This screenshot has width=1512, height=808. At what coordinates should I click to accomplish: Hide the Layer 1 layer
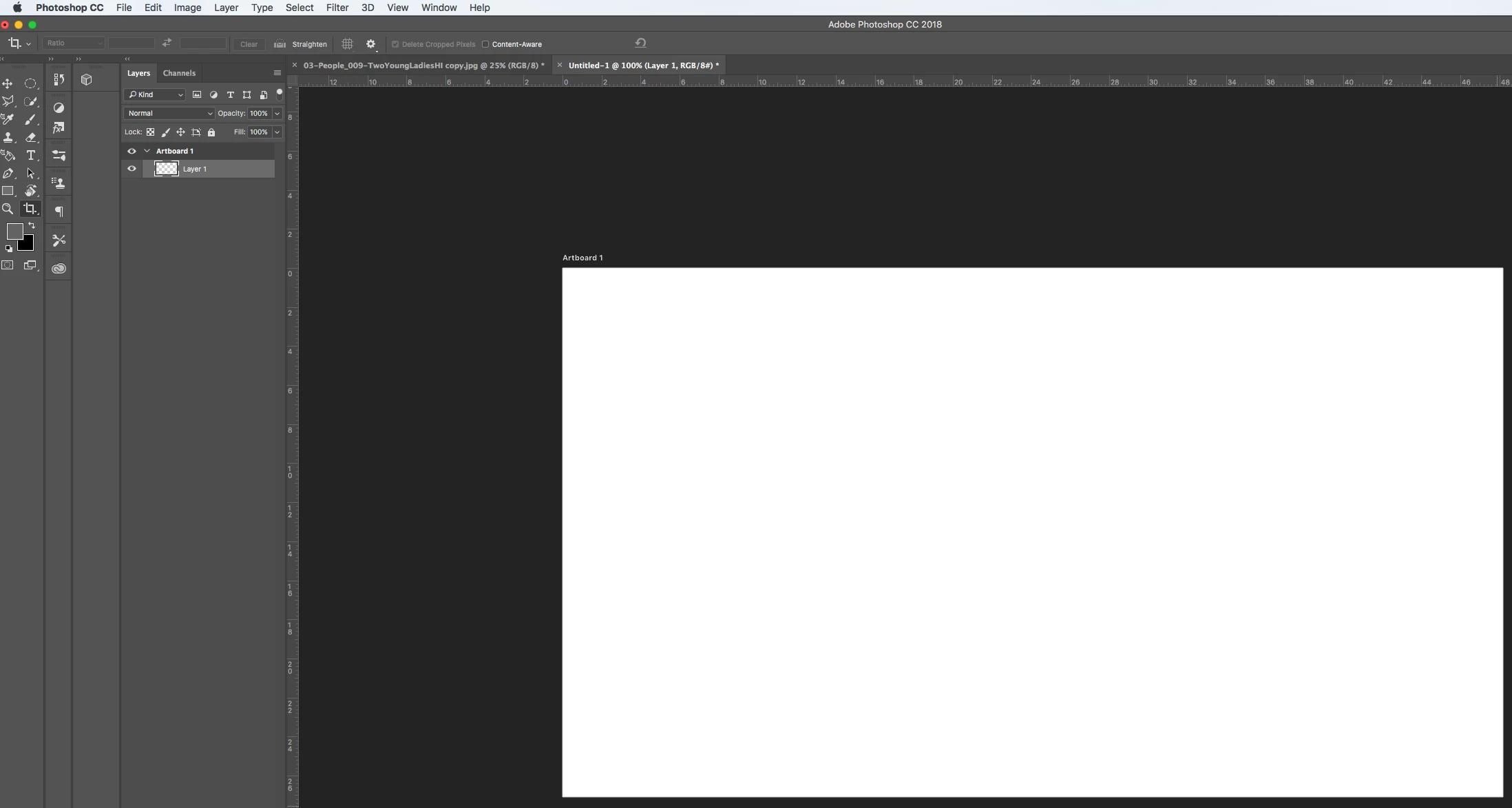(132, 169)
